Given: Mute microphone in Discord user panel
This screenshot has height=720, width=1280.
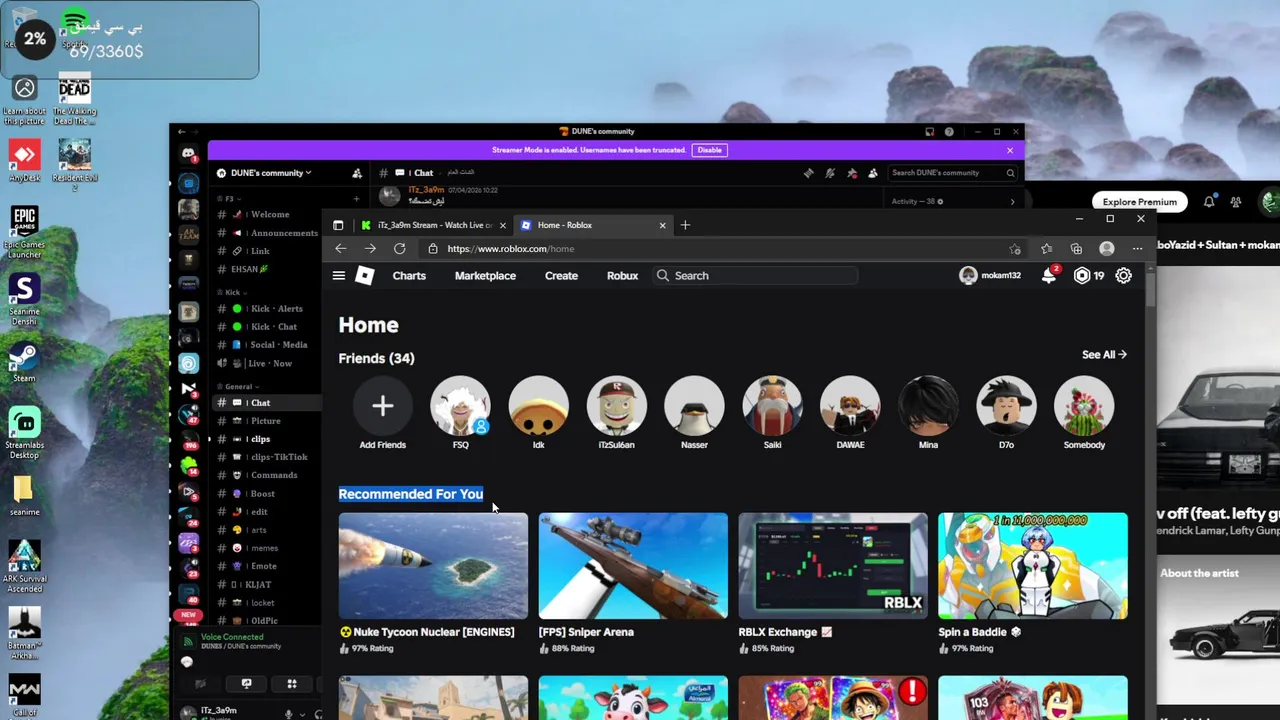Looking at the screenshot, I should pos(289,713).
